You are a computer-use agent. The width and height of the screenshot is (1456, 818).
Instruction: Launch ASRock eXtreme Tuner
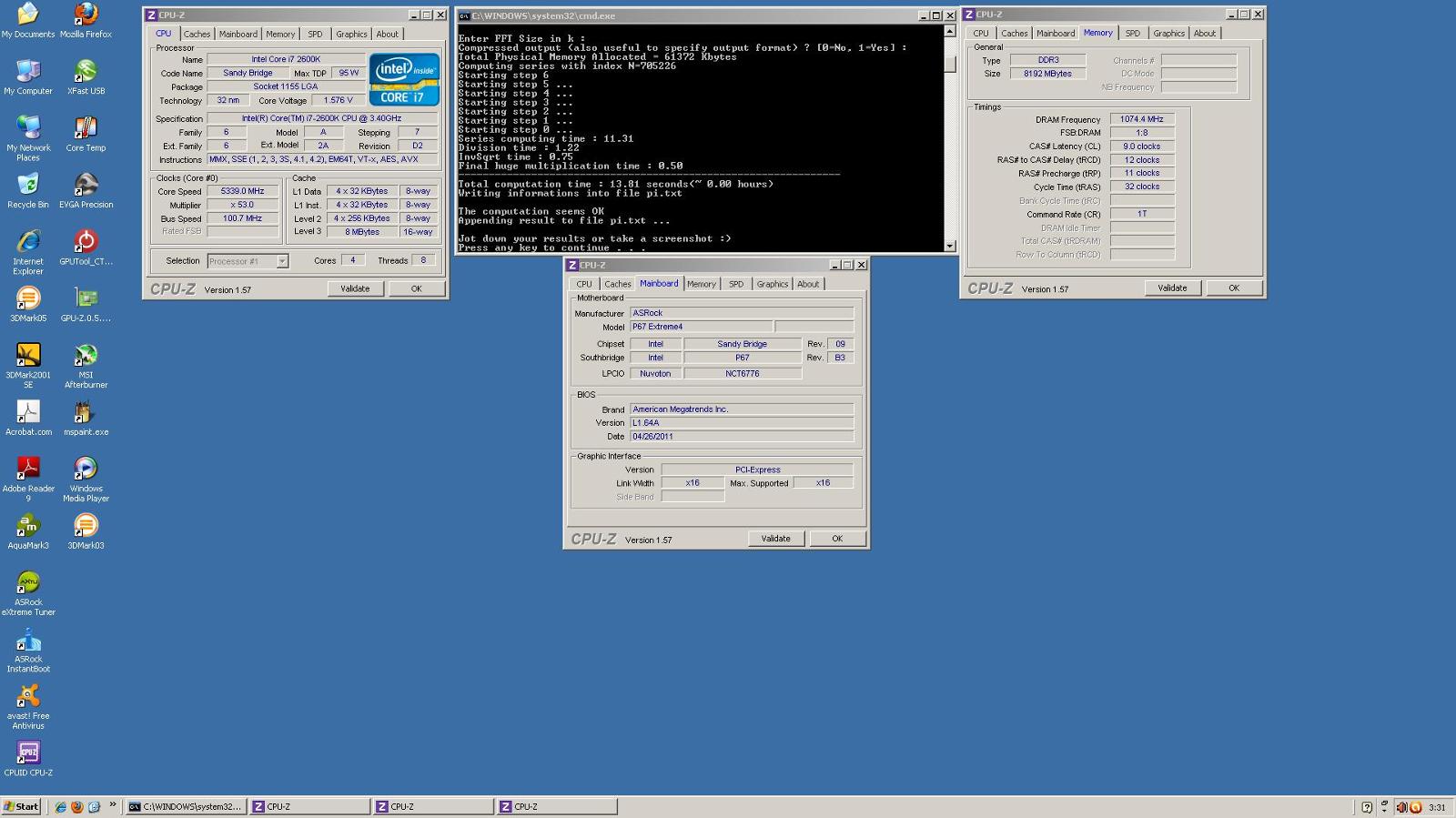[x=27, y=593]
